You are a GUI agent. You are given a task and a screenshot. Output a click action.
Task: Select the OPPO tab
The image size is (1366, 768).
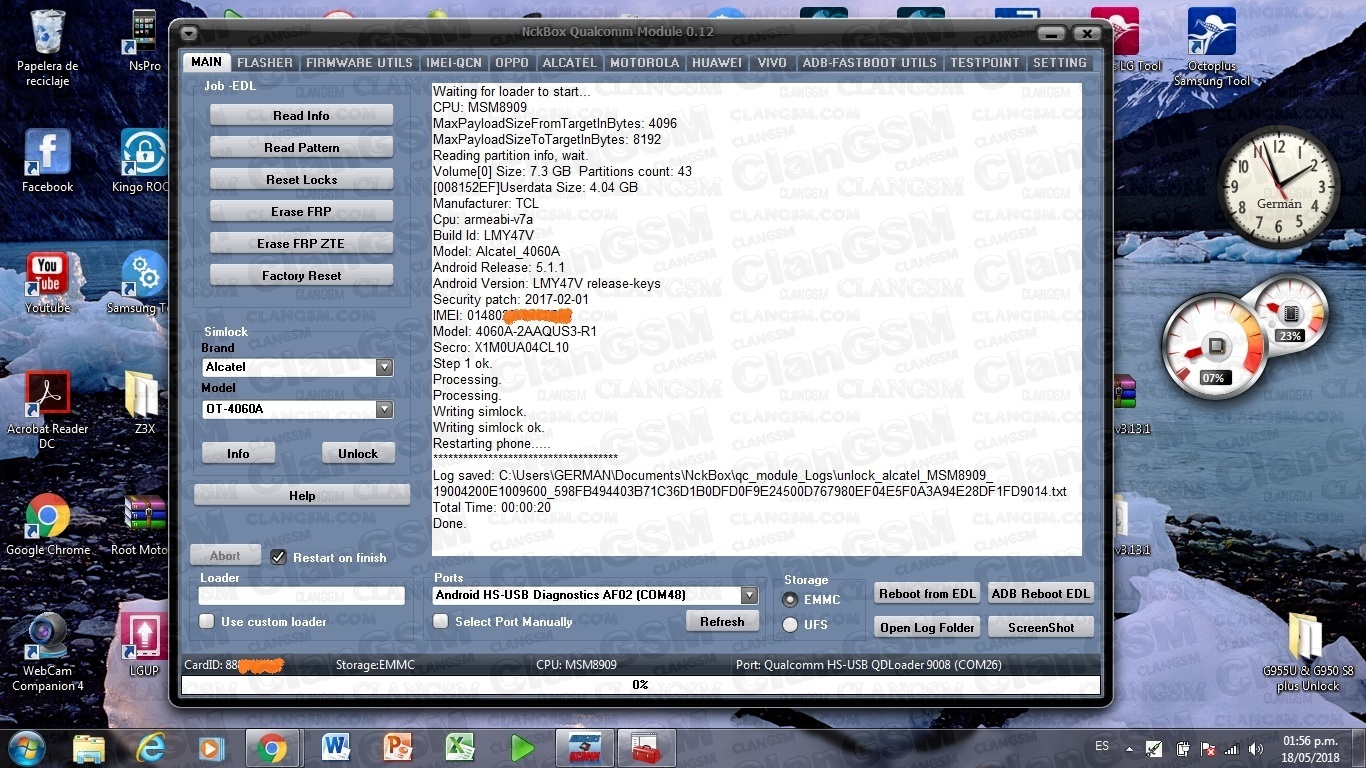512,62
